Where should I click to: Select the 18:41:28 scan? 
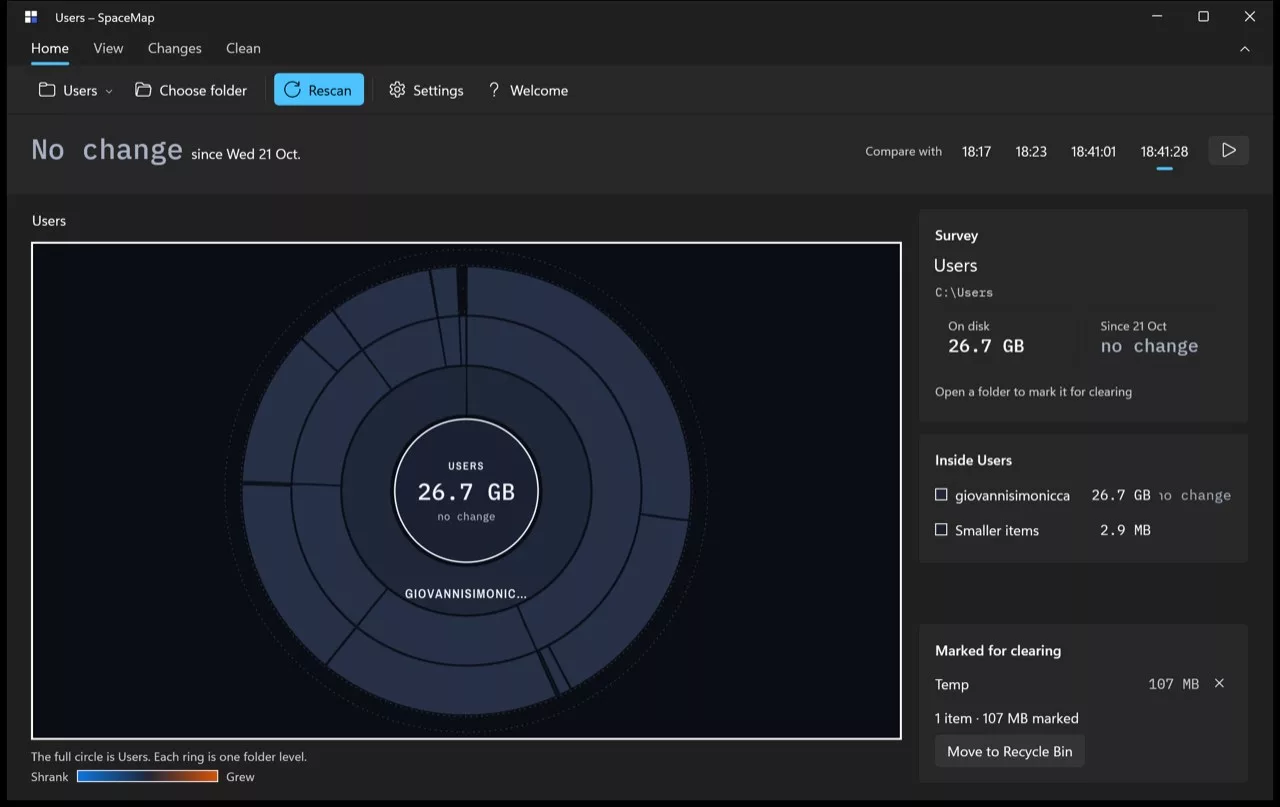pyautogui.click(x=1164, y=152)
